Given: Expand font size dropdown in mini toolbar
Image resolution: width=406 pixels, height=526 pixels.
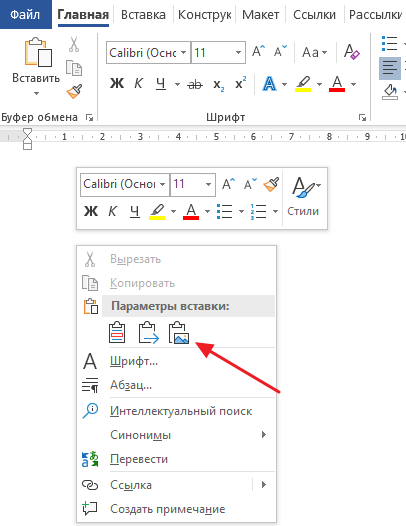Looking at the screenshot, I should 208,184.
